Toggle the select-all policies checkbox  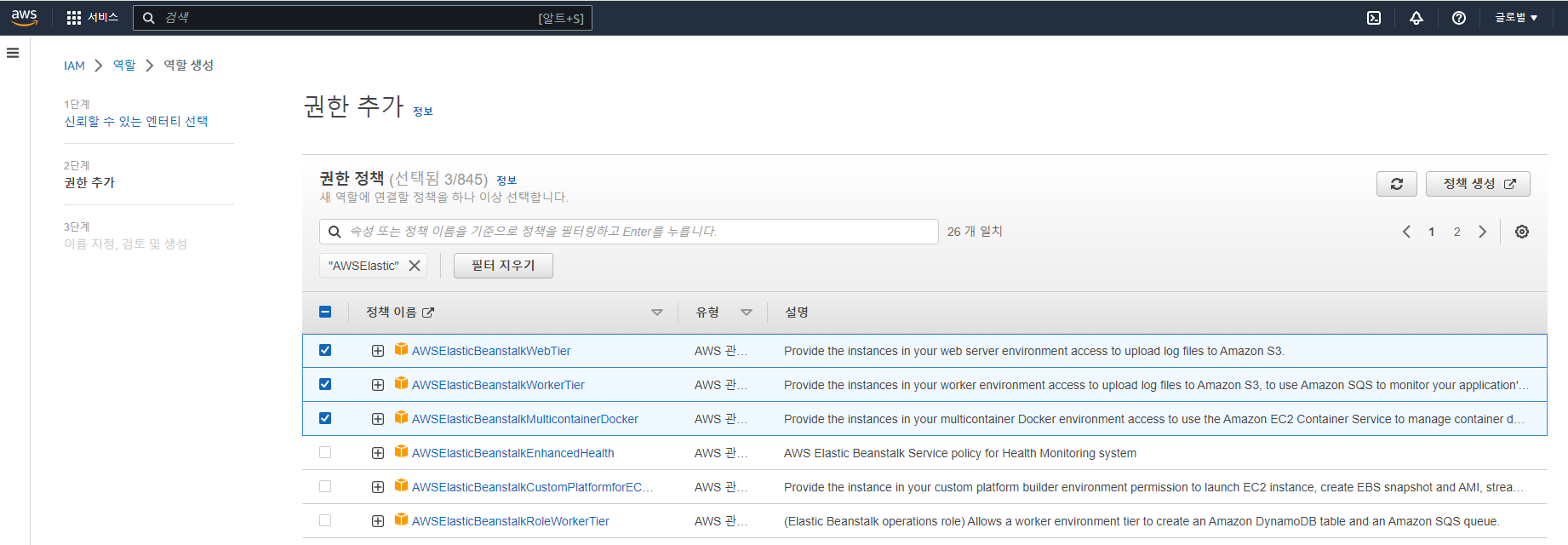(325, 312)
